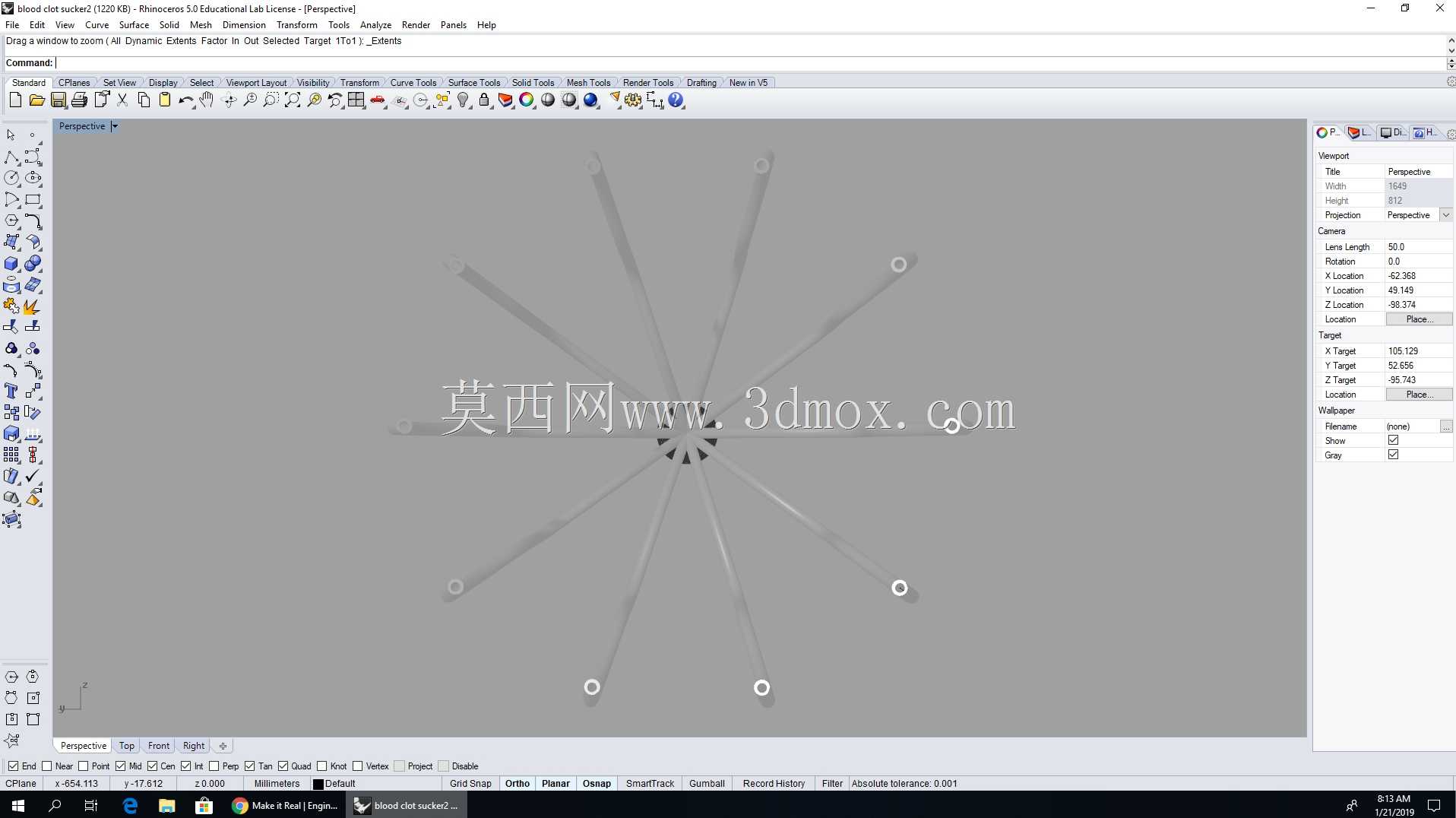Viewport: 1456px width, 818px height.
Task: Open the File menu
Action: click(12, 25)
